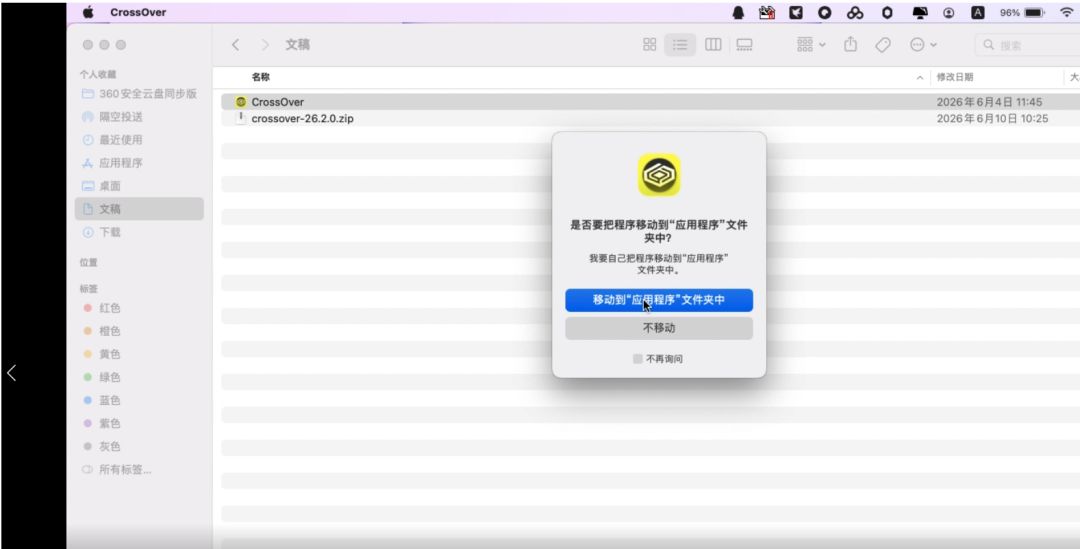
Task: Click the zip file icon
Action: pyautogui.click(x=240, y=118)
